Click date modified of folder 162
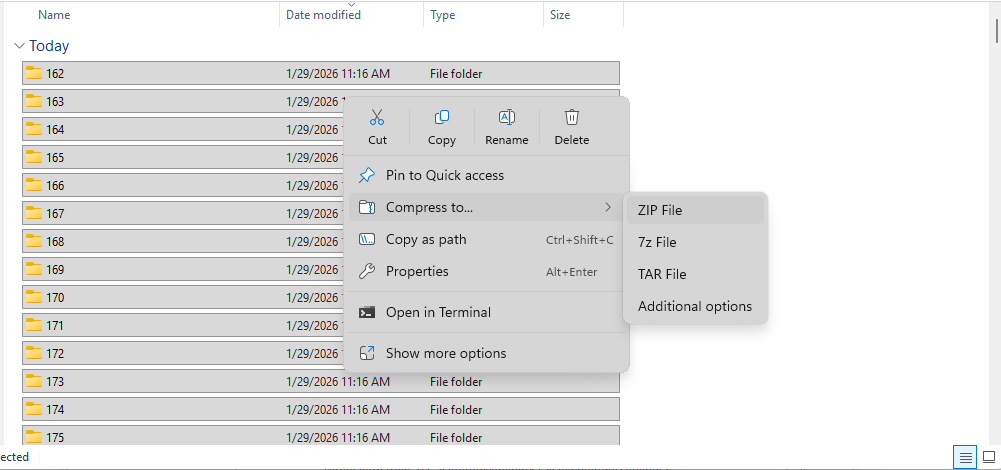Image resolution: width=1001 pixels, height=470 pixels. [338, 74]
